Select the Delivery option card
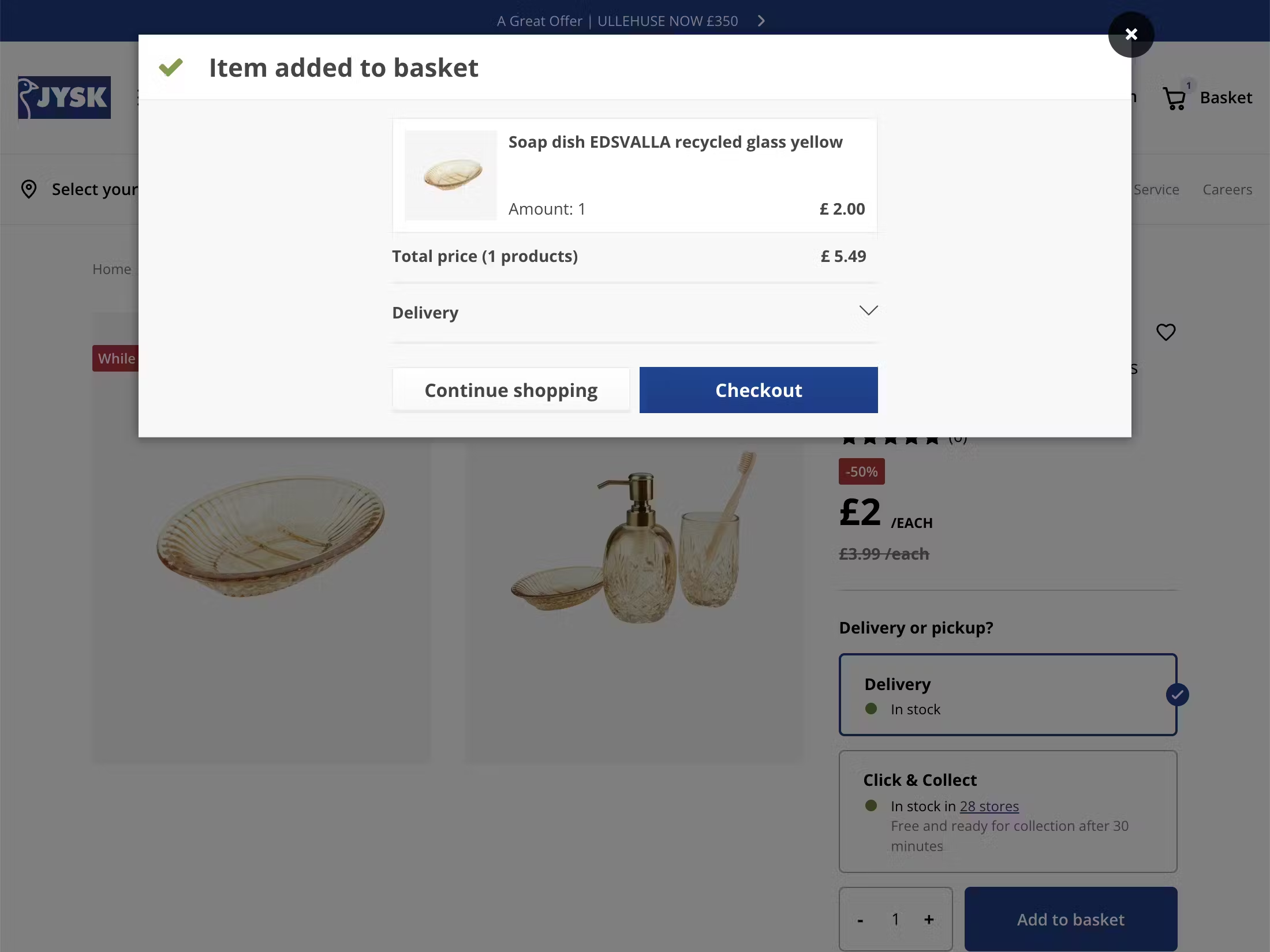1270x952 pixels. 1007,695
